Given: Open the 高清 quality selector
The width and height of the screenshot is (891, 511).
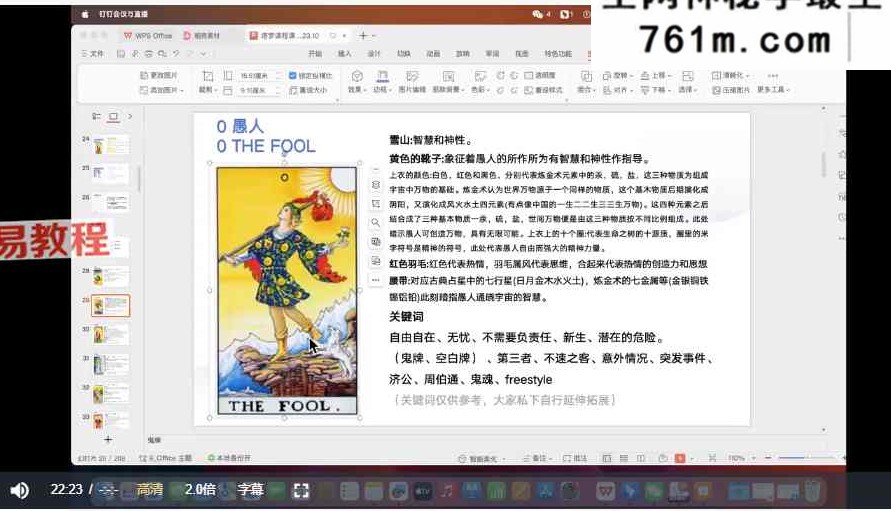Looking at the screenshot, I should tap(149, 489).
